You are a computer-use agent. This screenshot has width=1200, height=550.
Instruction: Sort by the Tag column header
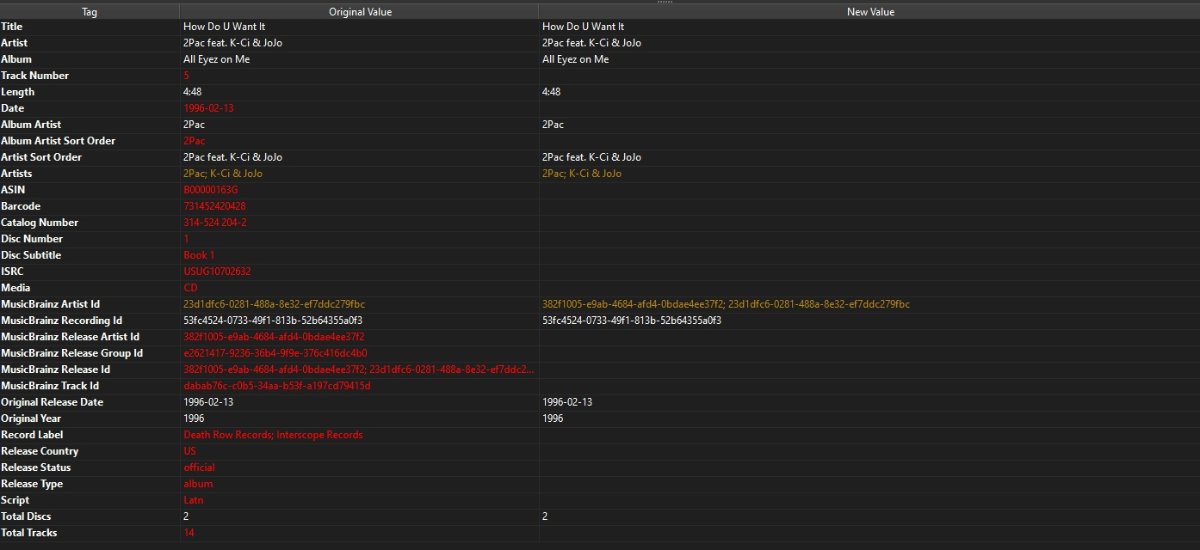(90, 12)
